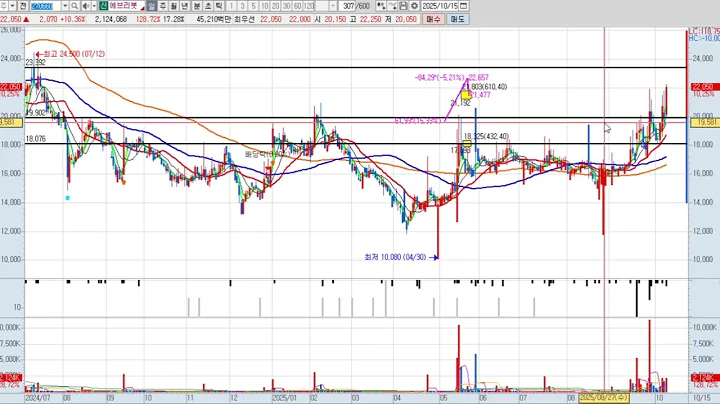Select the 1 interval button
The image size is (720, 404).
(231, 6)
